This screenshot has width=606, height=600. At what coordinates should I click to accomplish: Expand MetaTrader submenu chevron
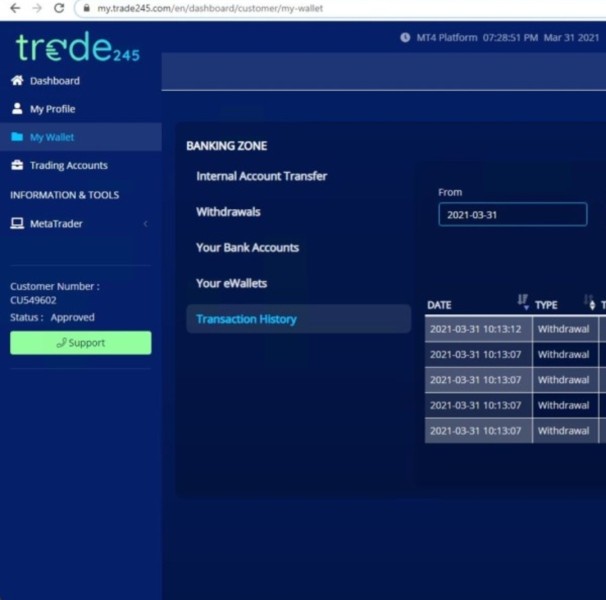coord(145,224)
